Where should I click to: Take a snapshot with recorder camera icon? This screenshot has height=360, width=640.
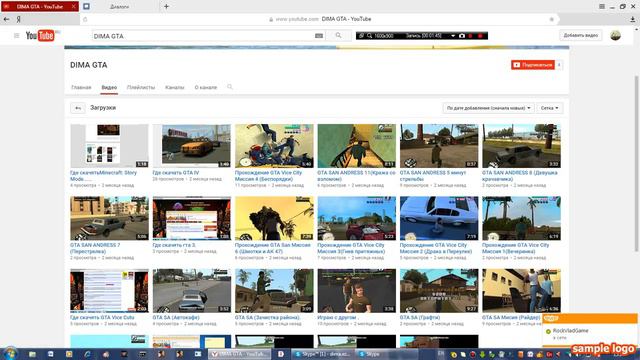click(x=462, y=36)
